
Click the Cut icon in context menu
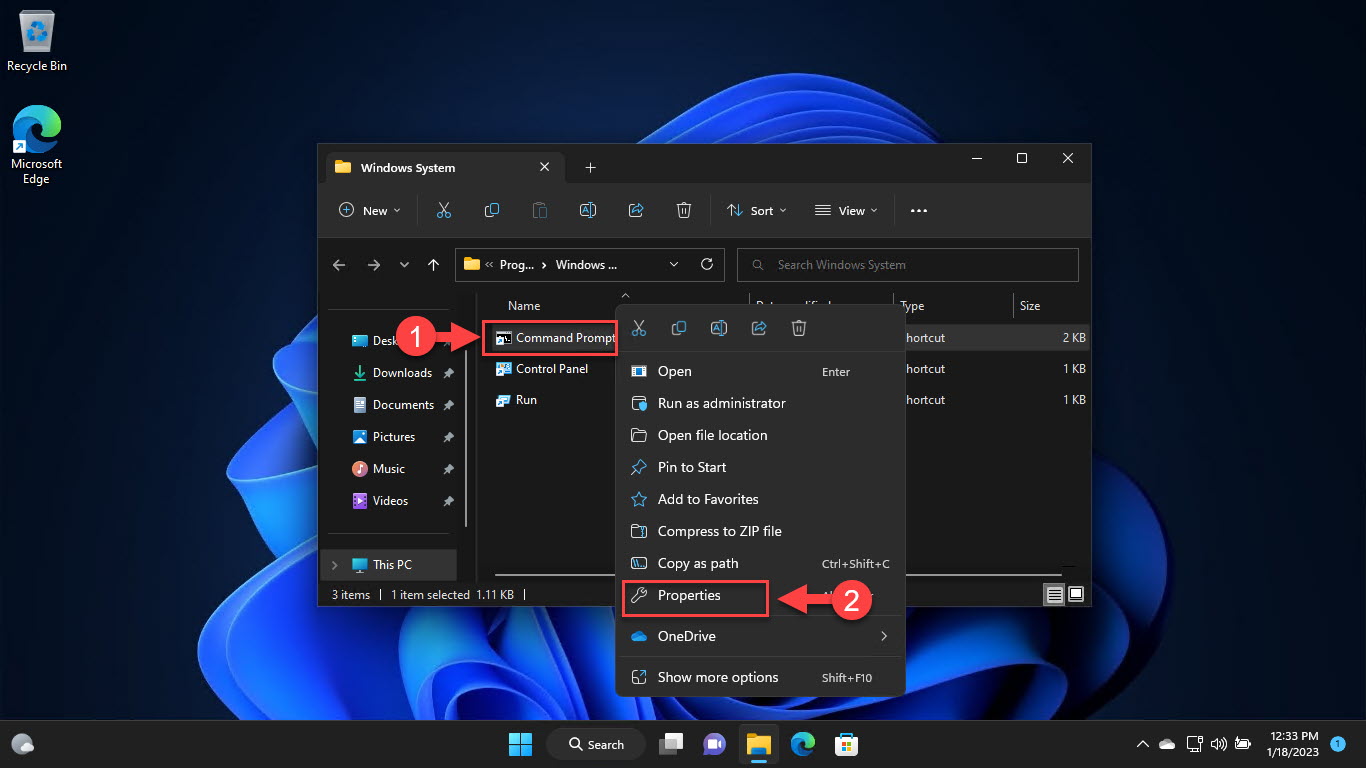pyautogui.click(x=639, y=328)
